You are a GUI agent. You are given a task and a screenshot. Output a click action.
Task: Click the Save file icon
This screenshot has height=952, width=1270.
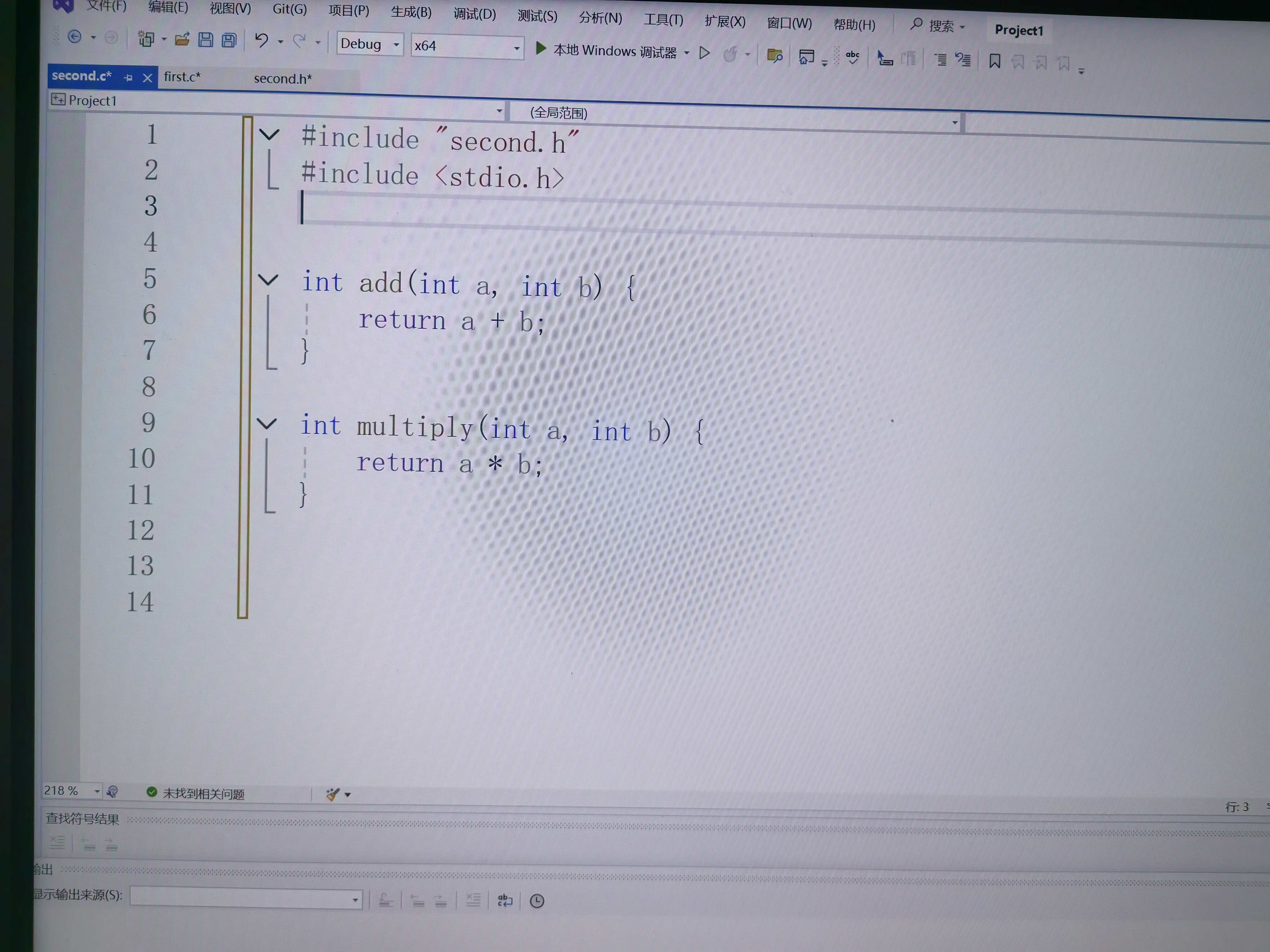point(206,40)
